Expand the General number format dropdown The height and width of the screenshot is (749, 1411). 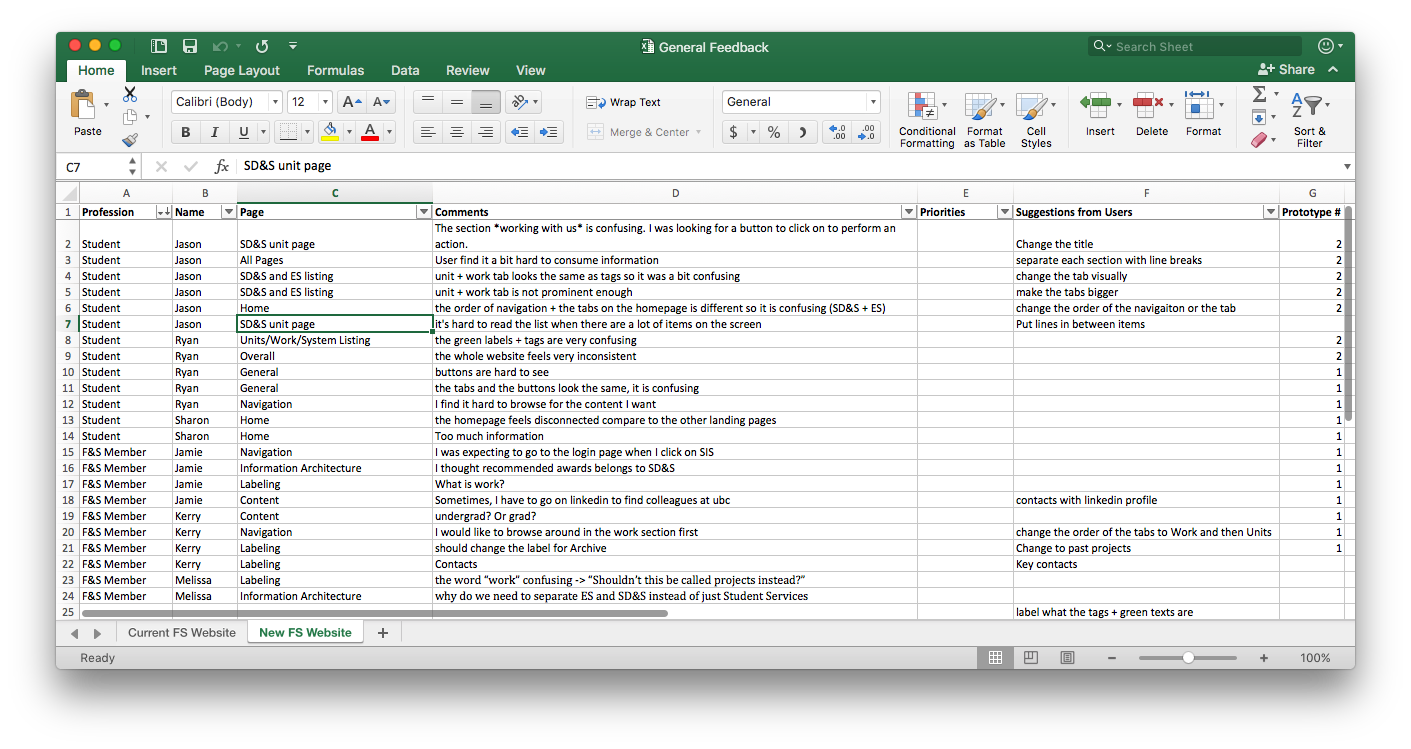tap(873, 102)
